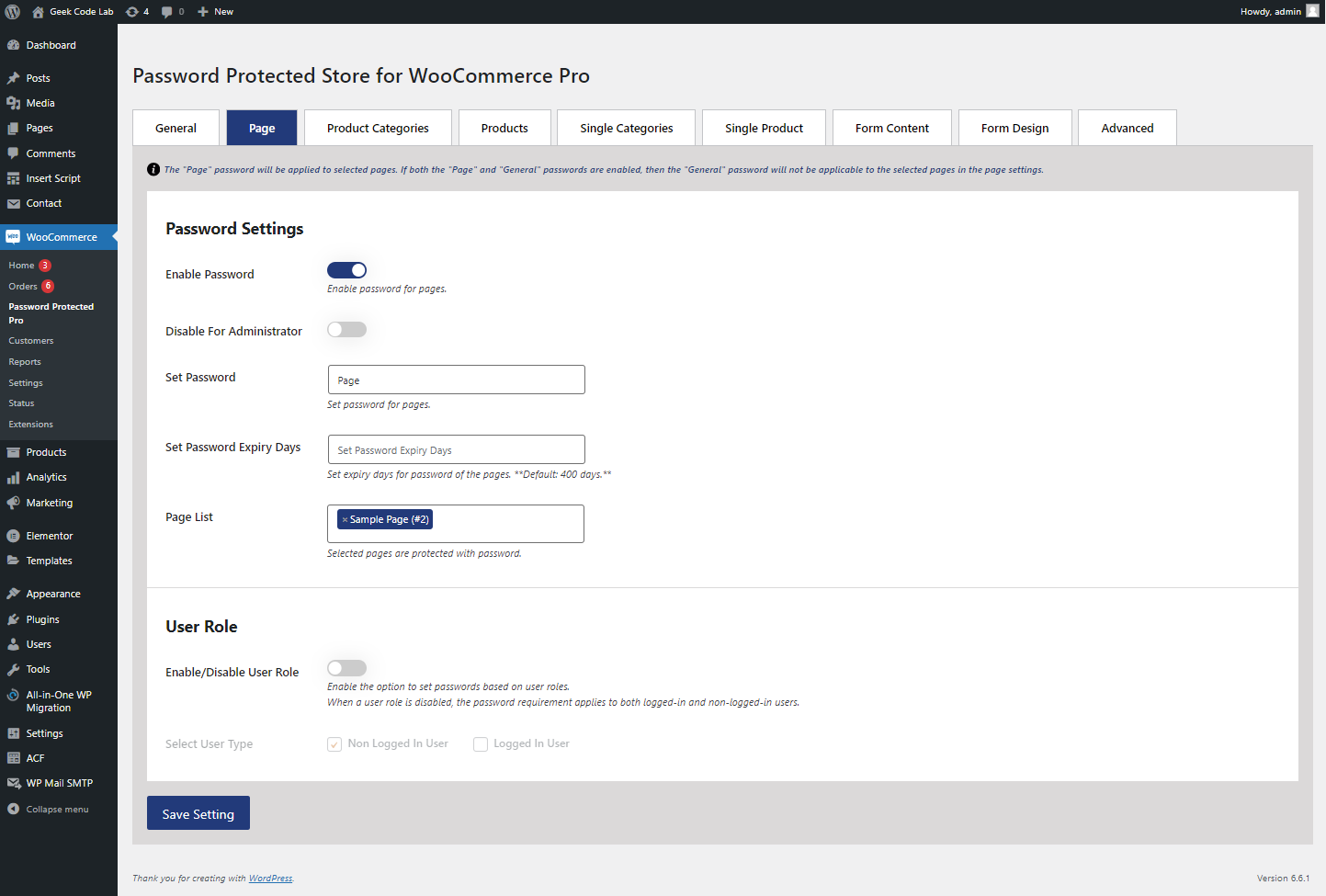Image resolution: width=1326 pixels, height=896 pixels.
Task: Toggle Disable For Administrator switch
Action: [346, 329]
